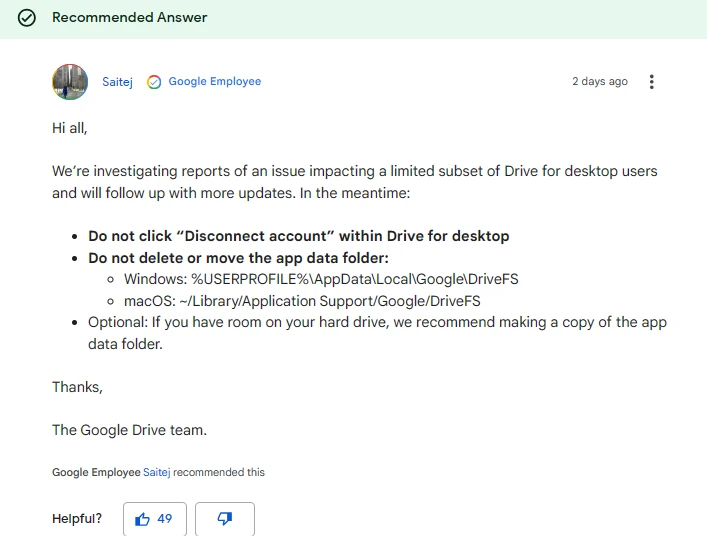Click the "Helpful?" label text
This screenshot has width=707, height=536.
pyautogui.click(x=77, y=519)
